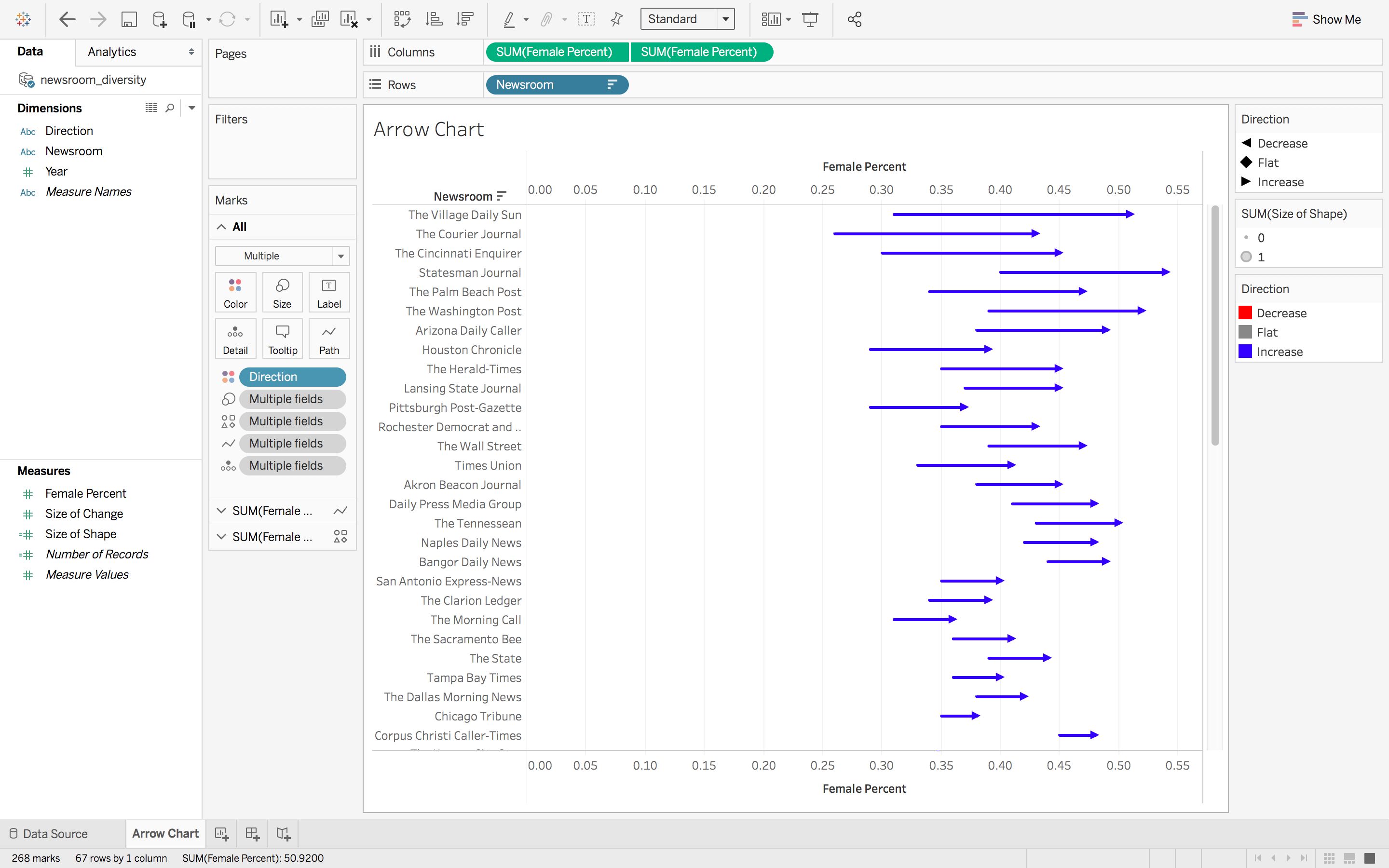
Task: Open the Tooltip card in Marks
Action: pyautogui.click(x=282, y=338)
